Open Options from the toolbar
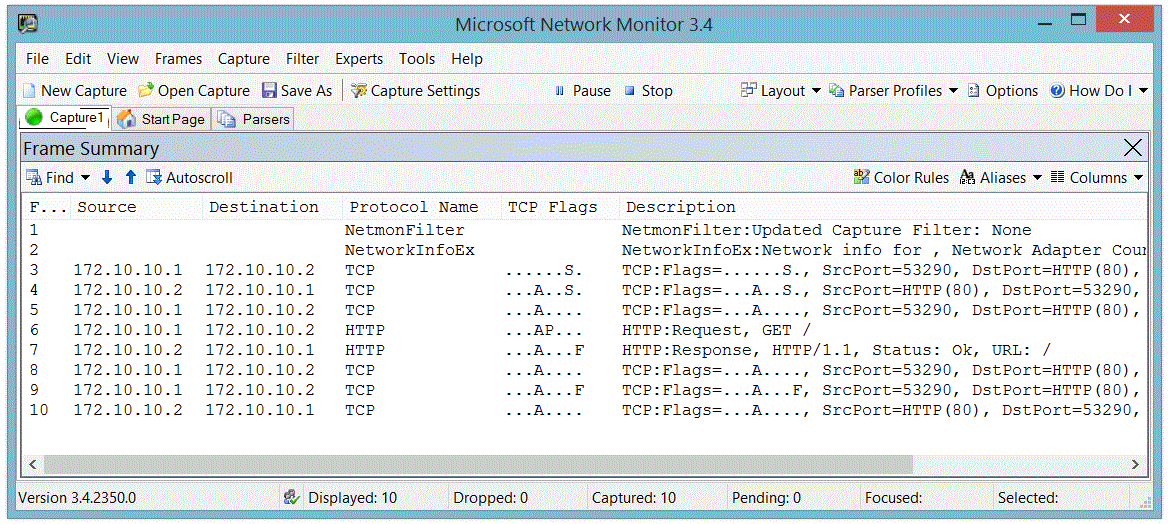The height and width of the screenshot is (524, 1168). coord(1003,91)
